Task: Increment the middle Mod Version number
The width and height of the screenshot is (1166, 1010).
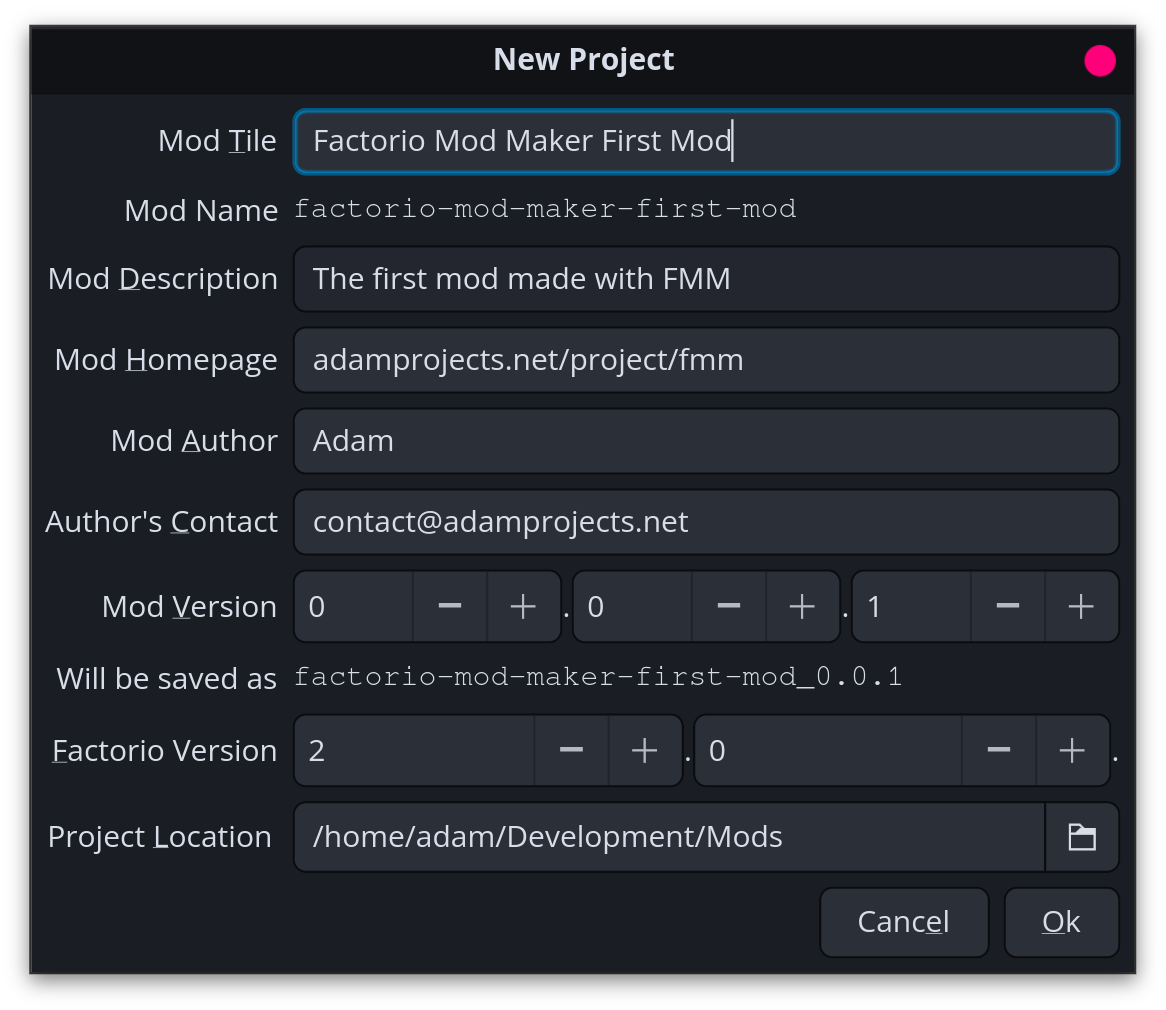Action: pyautogui.click(x=802, y=606)
